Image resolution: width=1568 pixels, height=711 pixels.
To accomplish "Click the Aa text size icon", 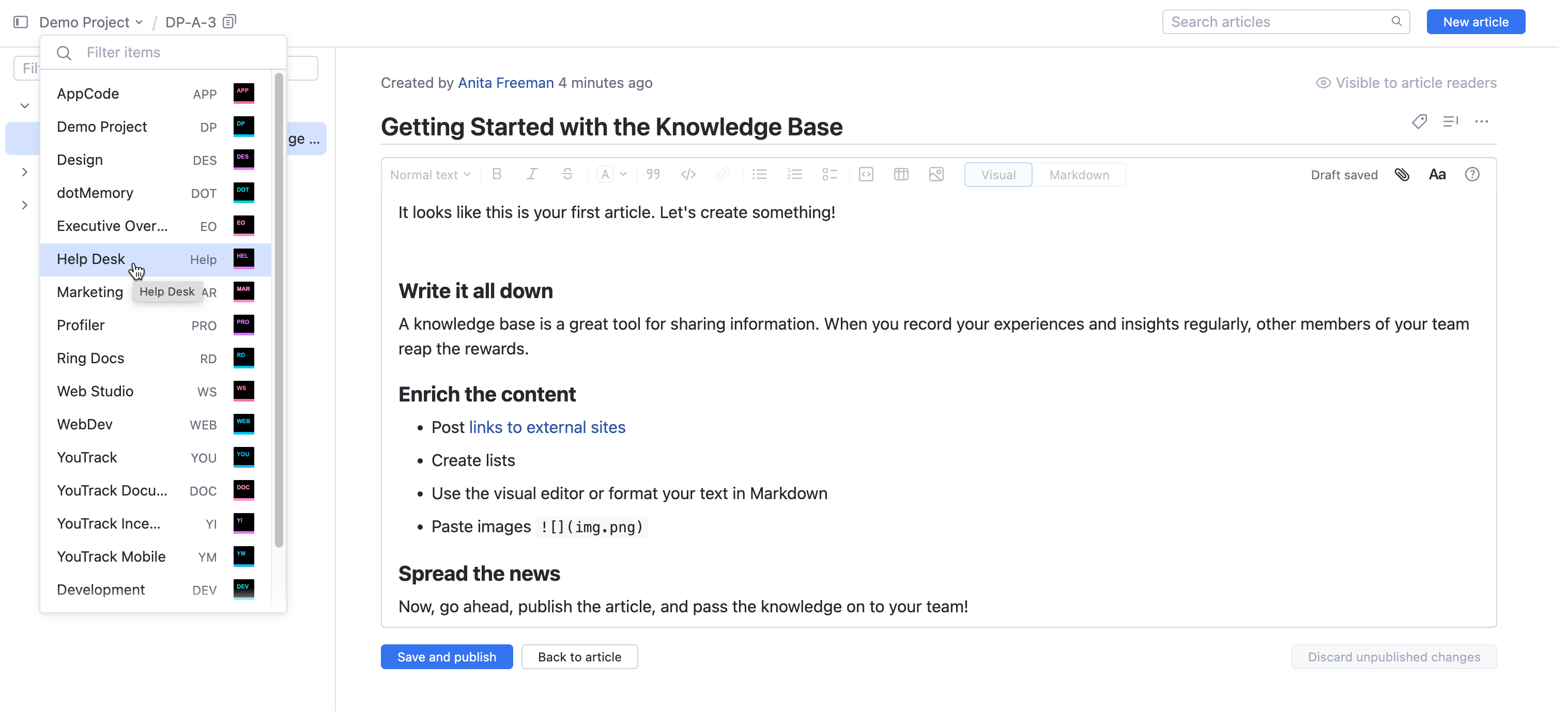I will [x=1437, y=175].
